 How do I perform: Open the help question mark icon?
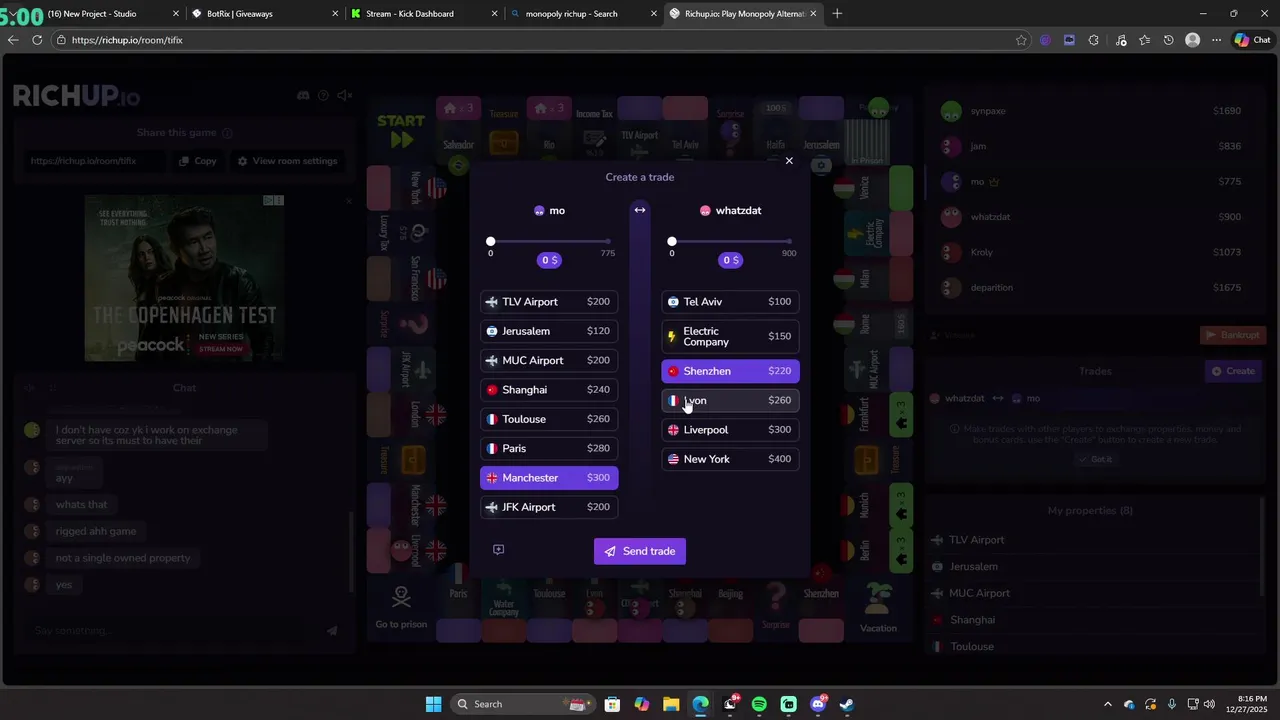tap(323, 95)
